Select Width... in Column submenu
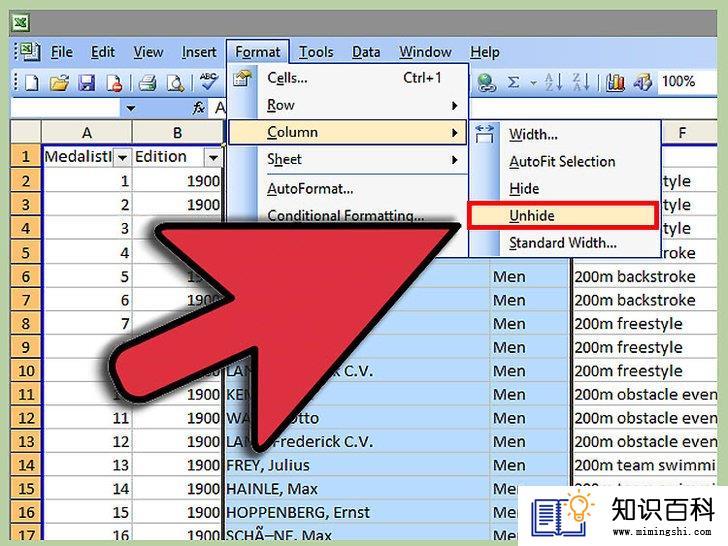 [565, 135]
